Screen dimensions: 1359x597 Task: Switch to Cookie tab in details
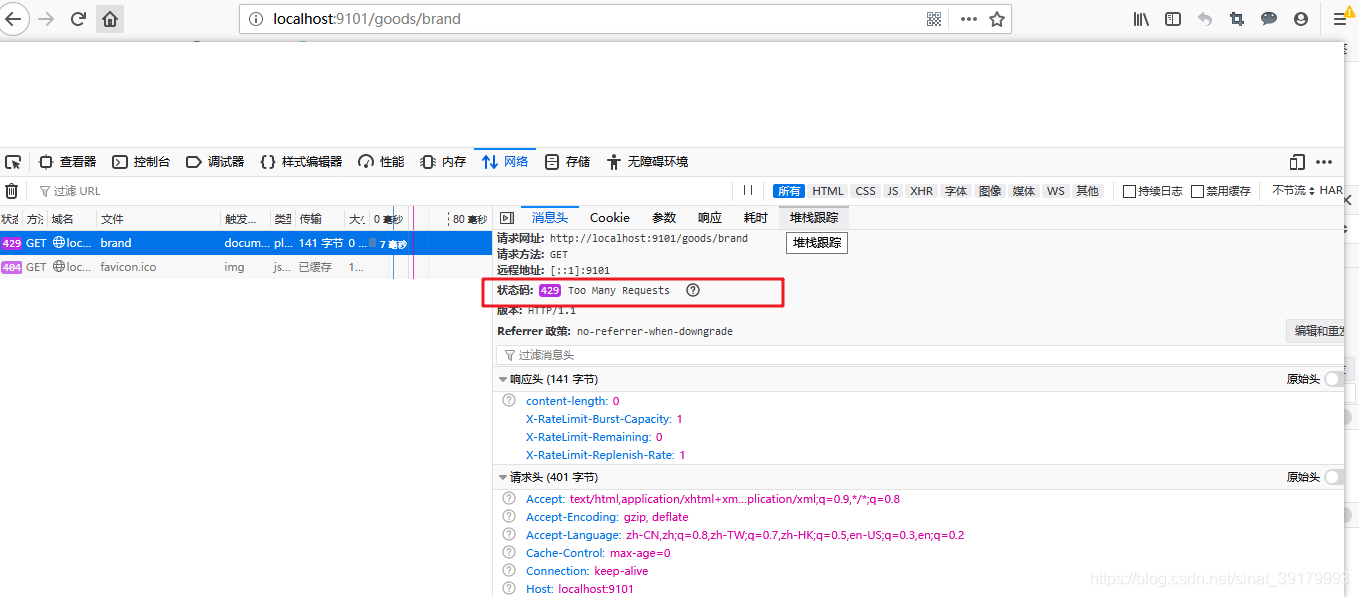(610, 218)
